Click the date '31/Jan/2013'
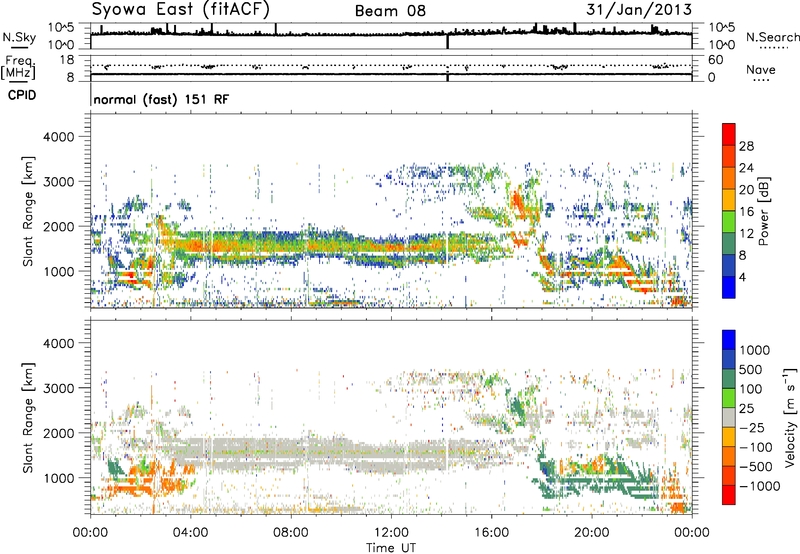Screen dimensions: 800x554 pyautogui.click(x=639, y=10)
